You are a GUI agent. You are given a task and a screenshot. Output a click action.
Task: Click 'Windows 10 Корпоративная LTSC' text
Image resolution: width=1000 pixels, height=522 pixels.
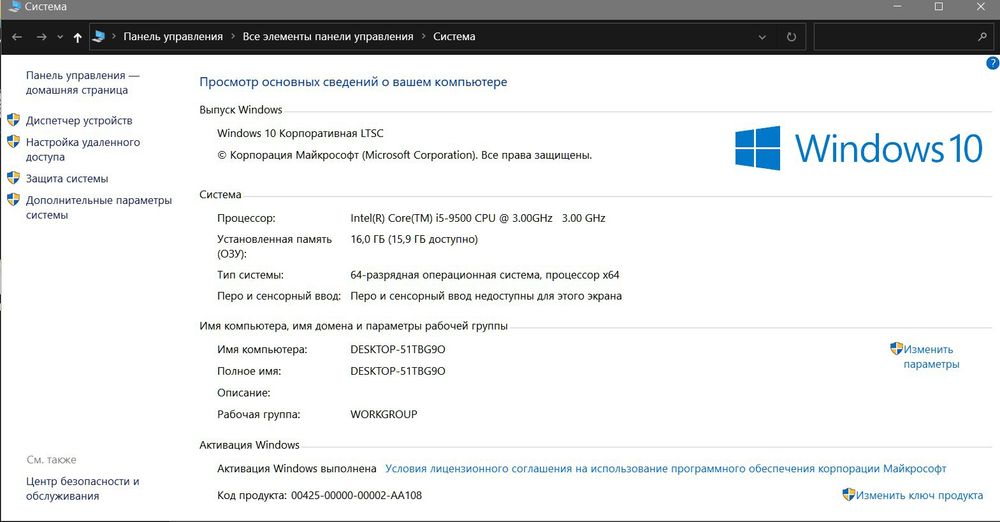coord(300,133)
